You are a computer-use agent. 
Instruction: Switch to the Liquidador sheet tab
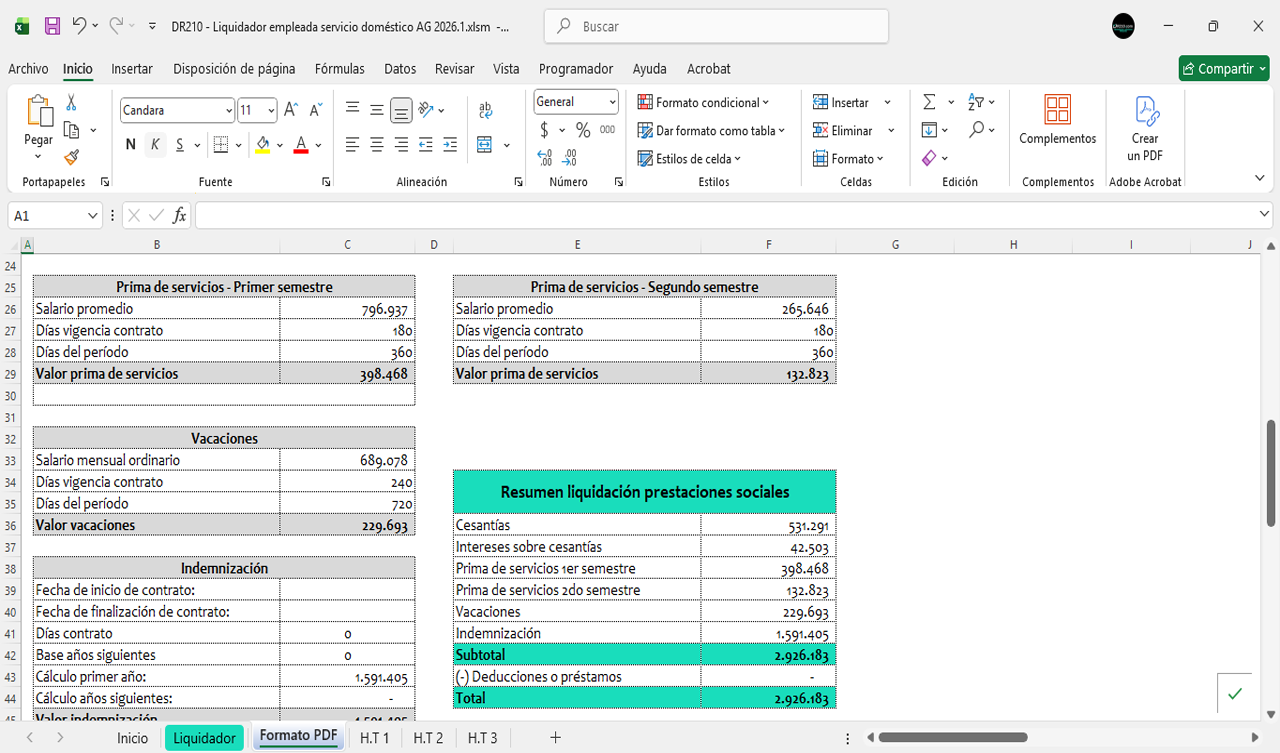click(204, 738)
